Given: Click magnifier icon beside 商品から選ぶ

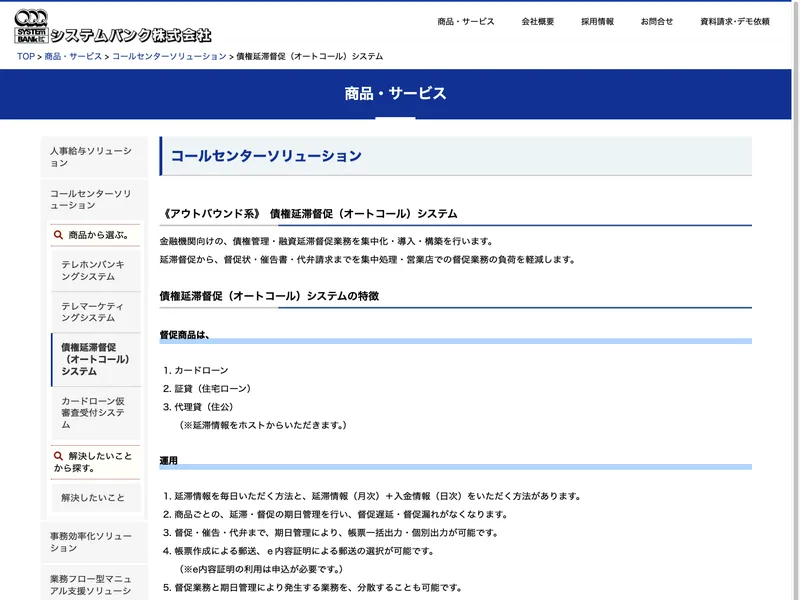Looking at the screenshot, I should [58, 235].
